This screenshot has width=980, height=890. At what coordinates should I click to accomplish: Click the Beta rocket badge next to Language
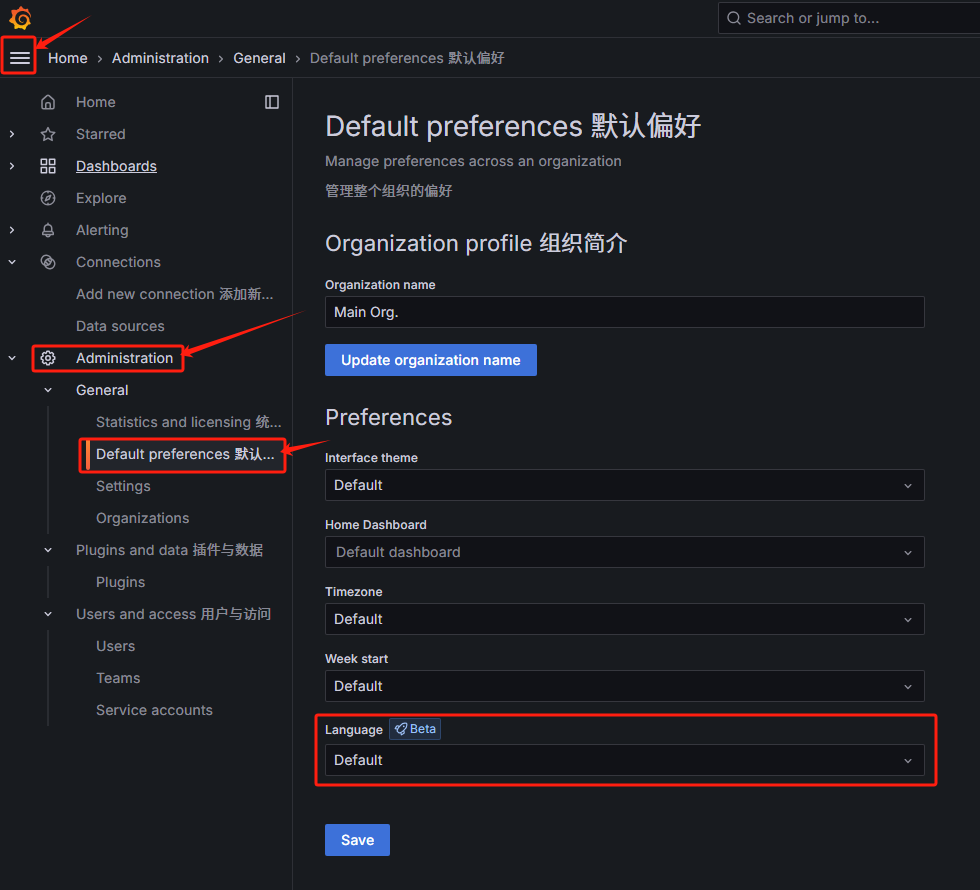[415, 729]
